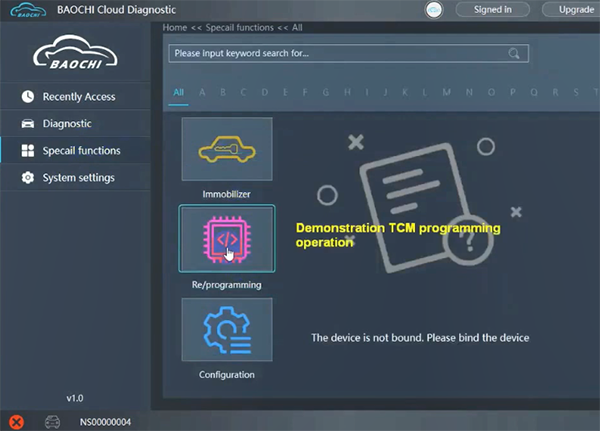600x431 pixels.
Task: Select Specail functions in sidebar
Action: point(75,150)
